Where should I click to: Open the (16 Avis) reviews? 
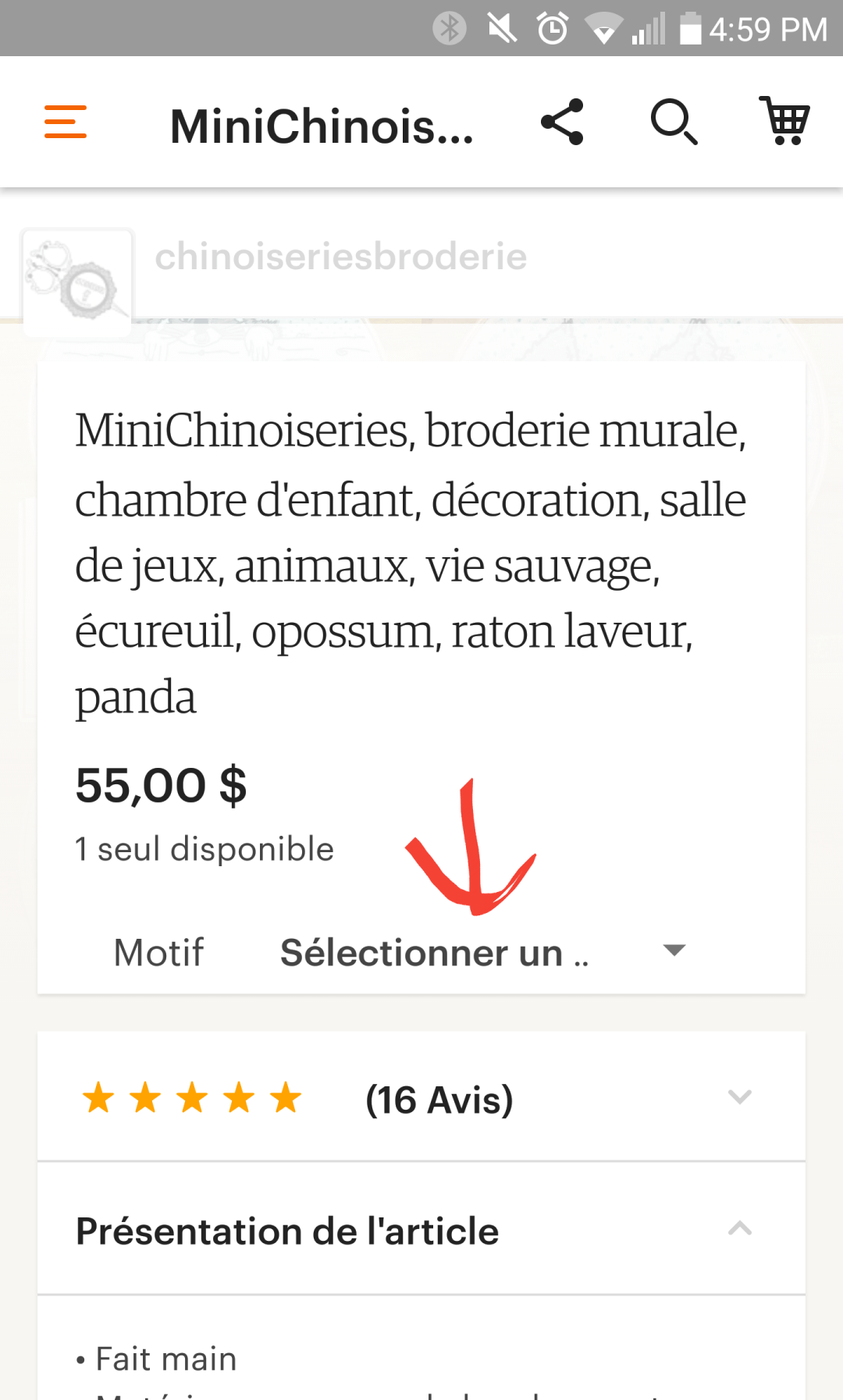click(439, 1100)
